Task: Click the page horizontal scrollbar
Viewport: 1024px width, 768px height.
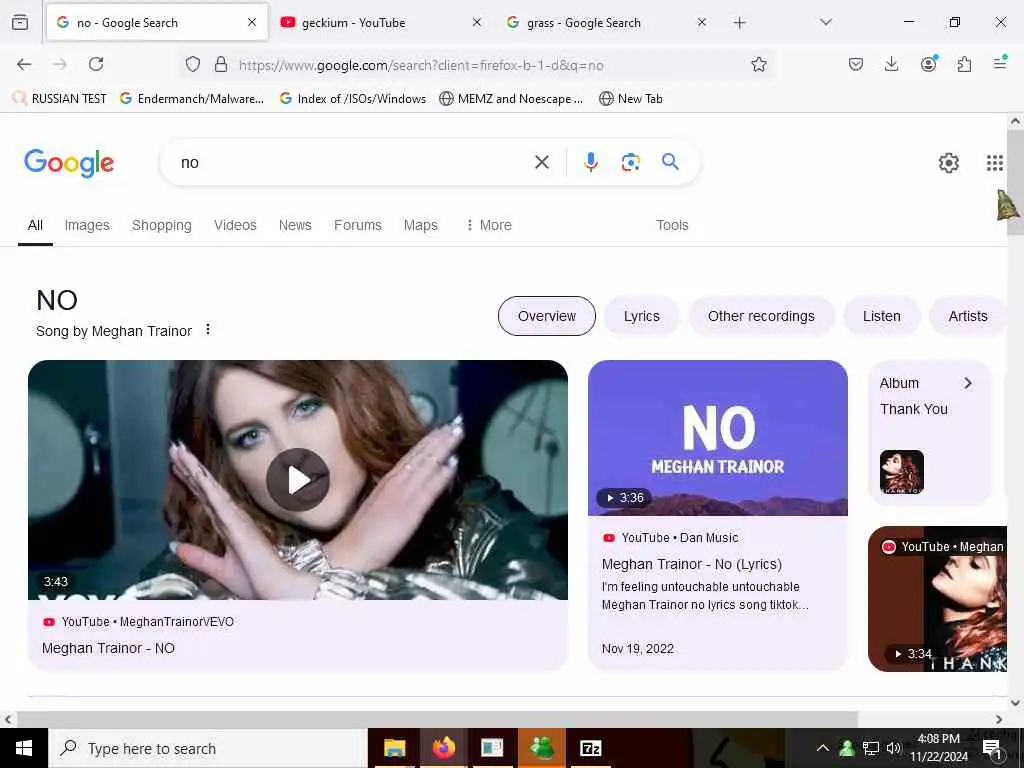Action: click(x=436, y=719)
